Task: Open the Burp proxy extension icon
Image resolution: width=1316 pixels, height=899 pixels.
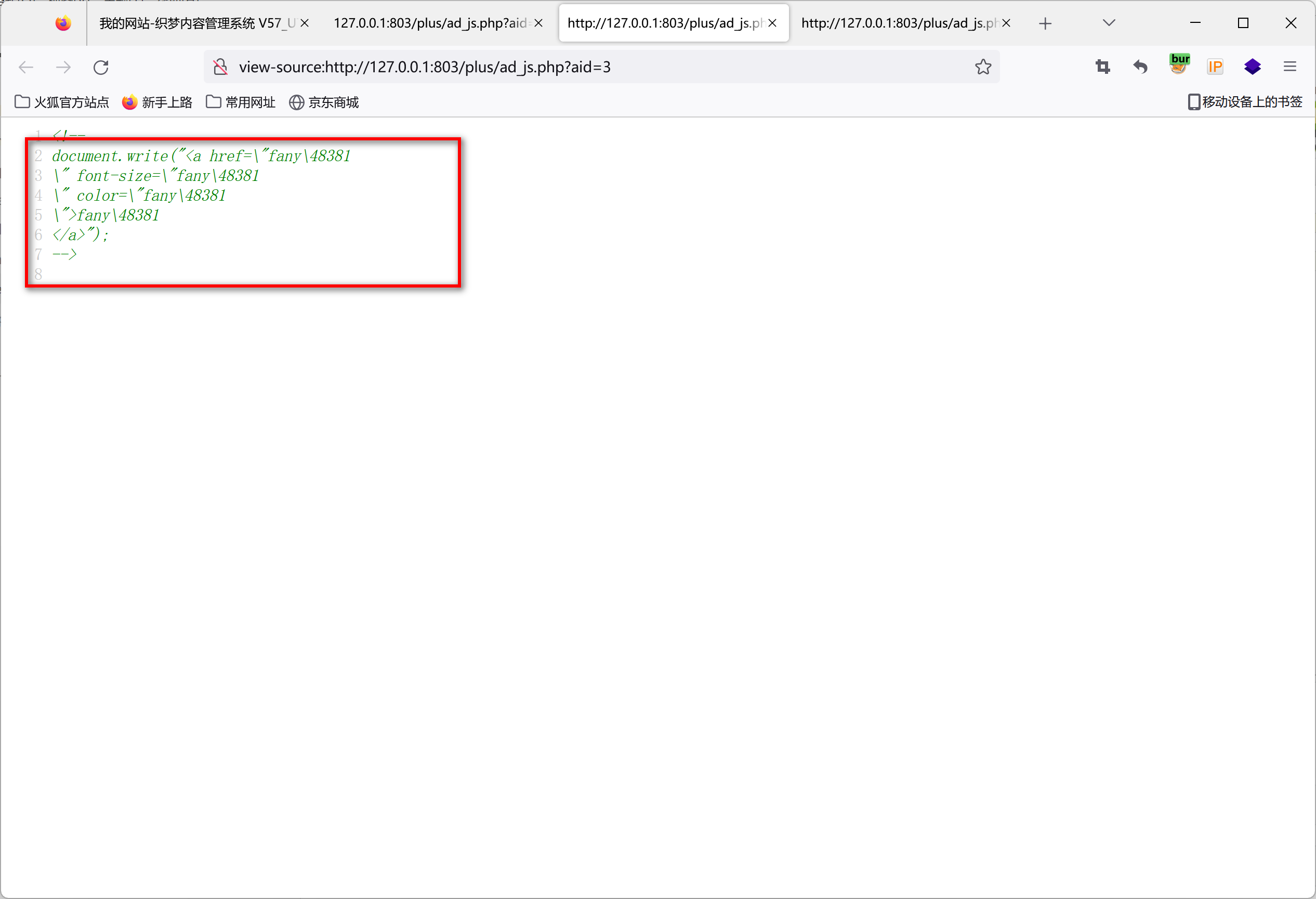Action: pos(1179,64)
